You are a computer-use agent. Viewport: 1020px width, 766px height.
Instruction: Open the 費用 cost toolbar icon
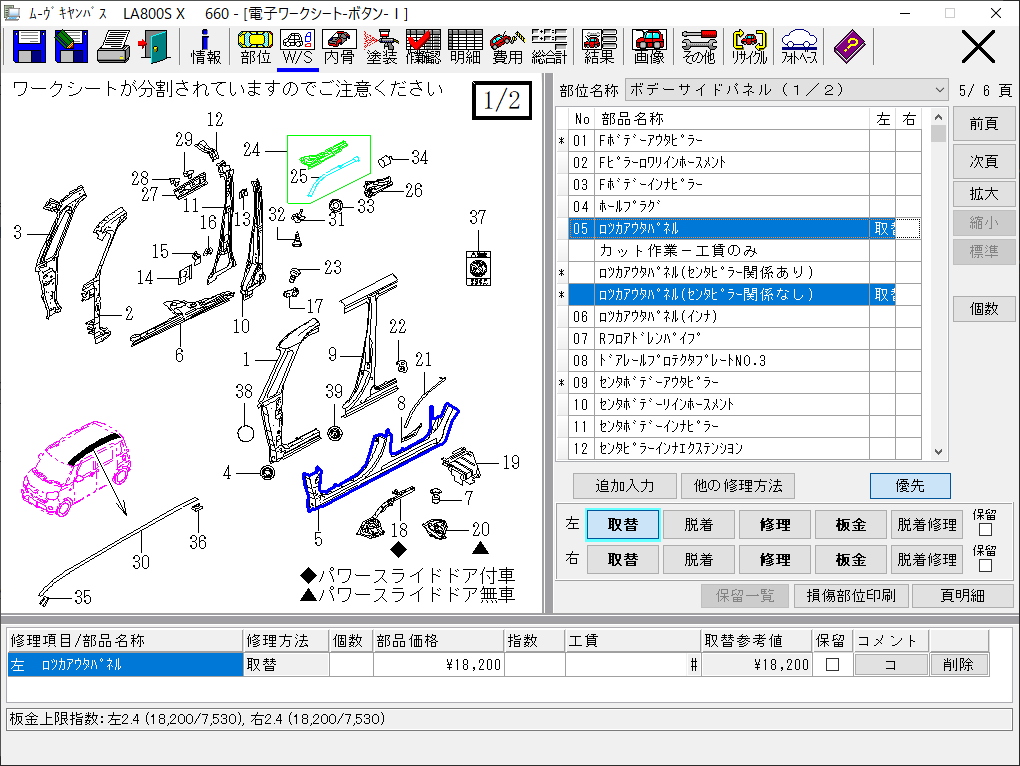[x=508, y=46]
